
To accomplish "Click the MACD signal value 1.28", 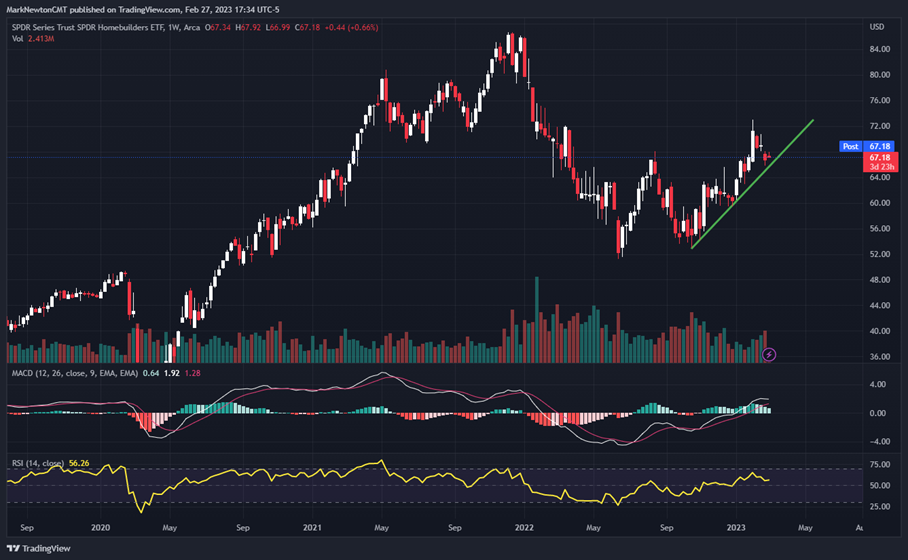I will pos(192,373).
